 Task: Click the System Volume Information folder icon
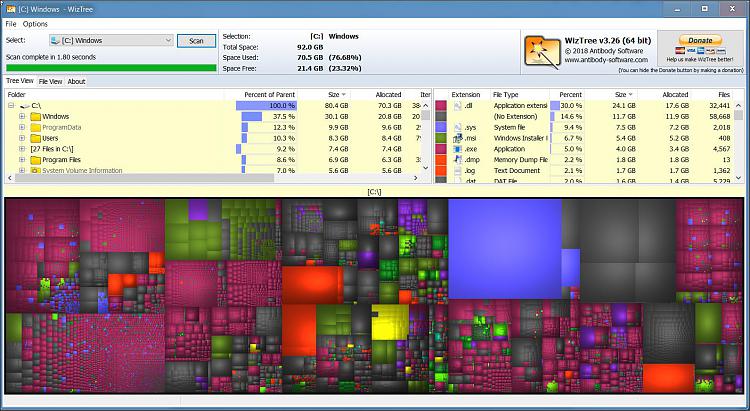tap(35, 170)
